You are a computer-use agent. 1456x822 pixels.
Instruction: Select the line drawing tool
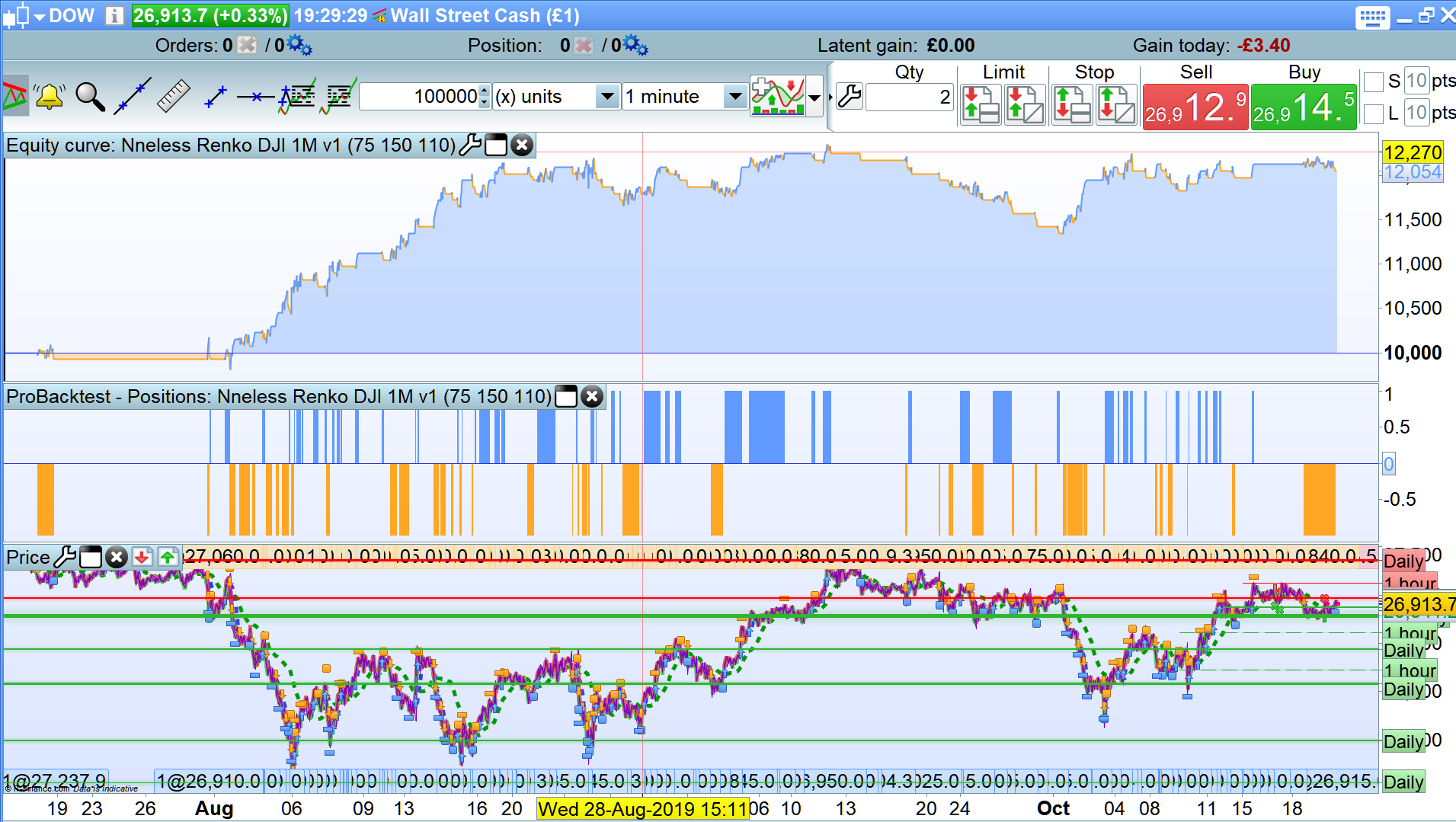[x=133, y=96]
